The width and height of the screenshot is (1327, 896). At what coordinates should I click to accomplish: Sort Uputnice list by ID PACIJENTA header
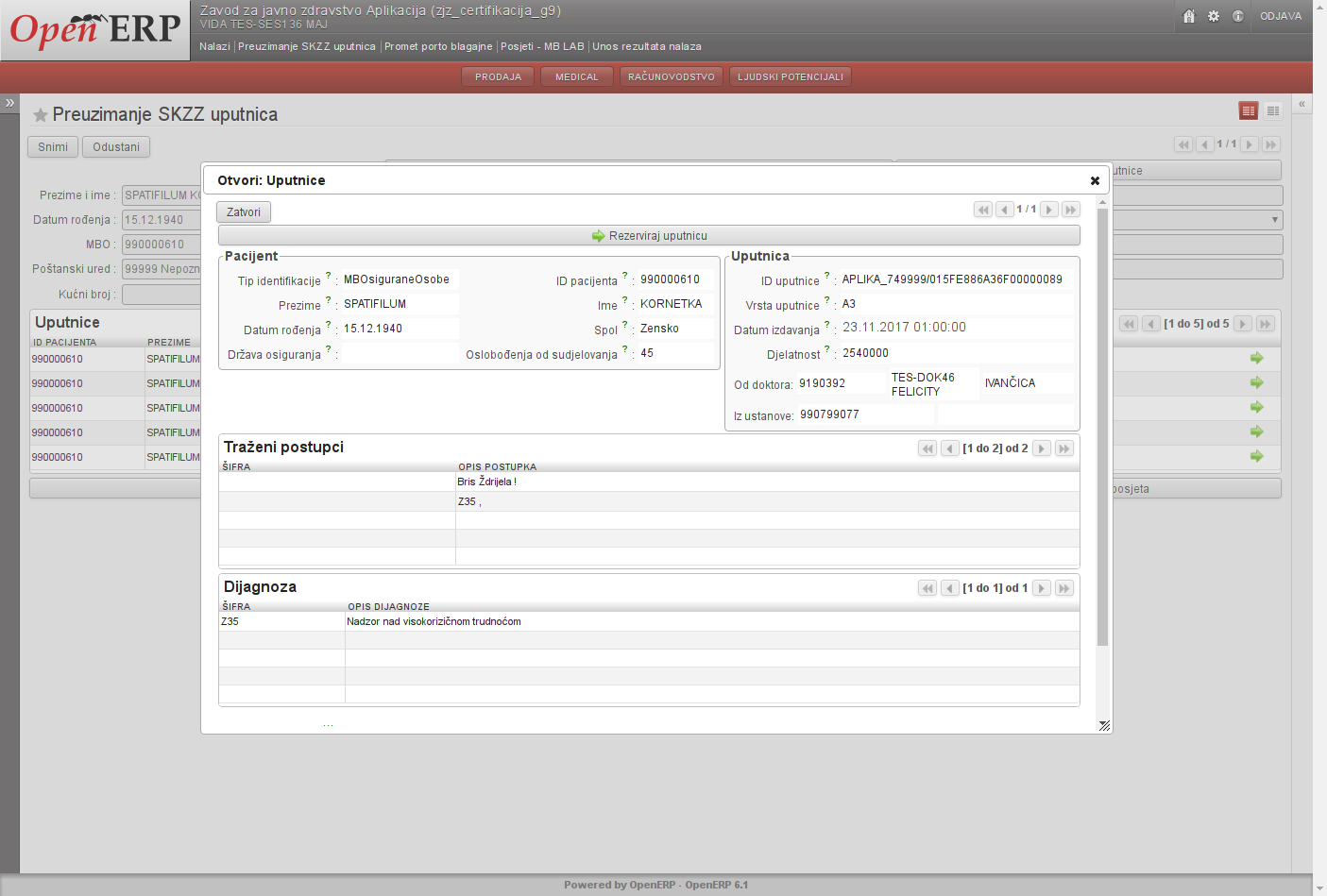tap(64, 343)
